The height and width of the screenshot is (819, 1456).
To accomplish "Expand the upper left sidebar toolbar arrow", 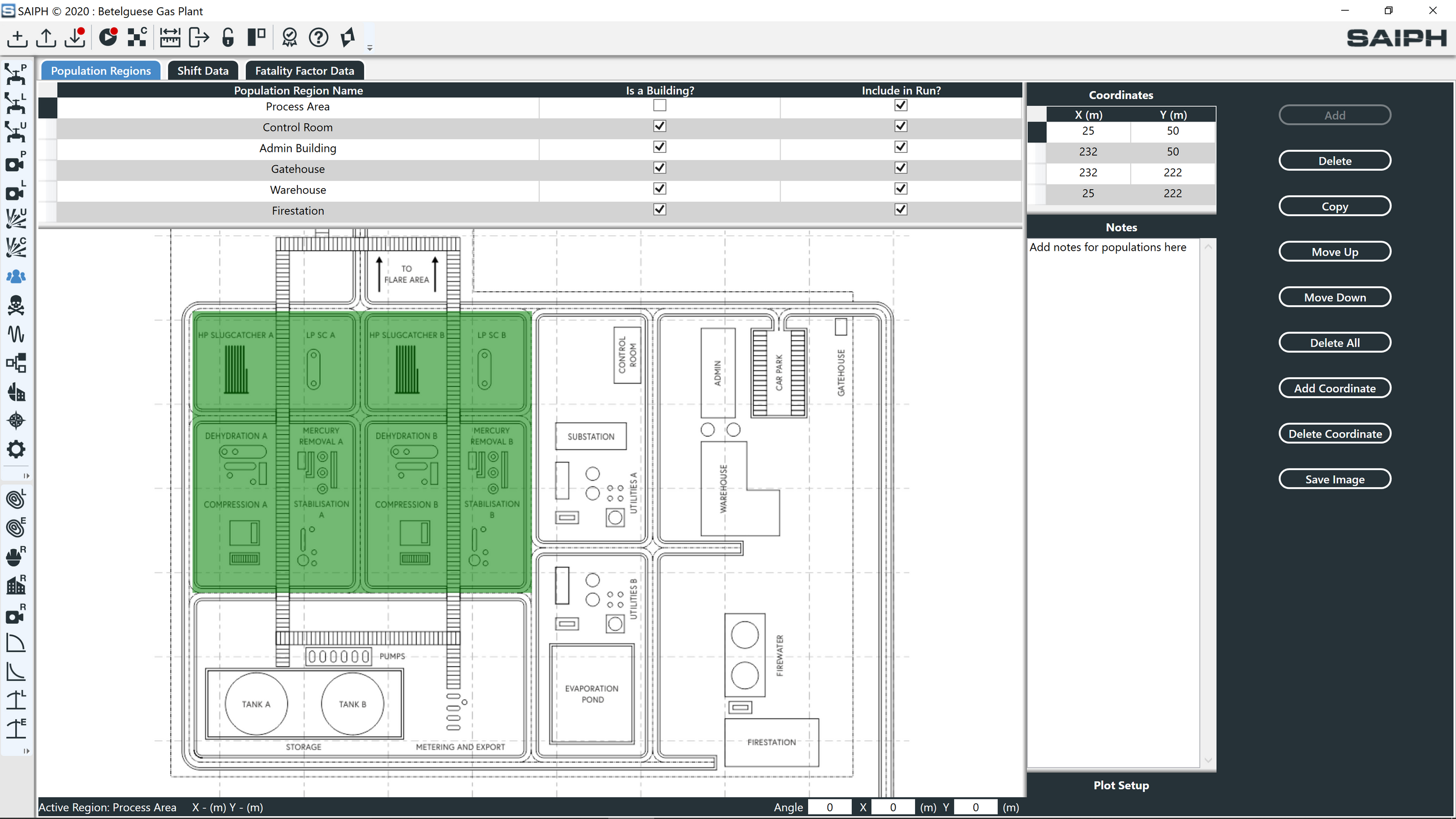I will click(26, 476).
